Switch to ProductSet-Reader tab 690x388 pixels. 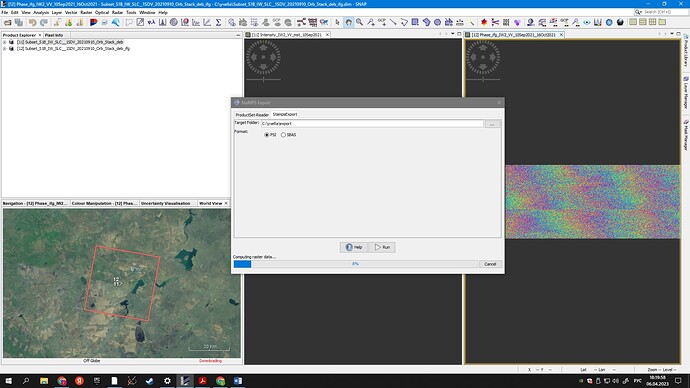coord(252,115)
